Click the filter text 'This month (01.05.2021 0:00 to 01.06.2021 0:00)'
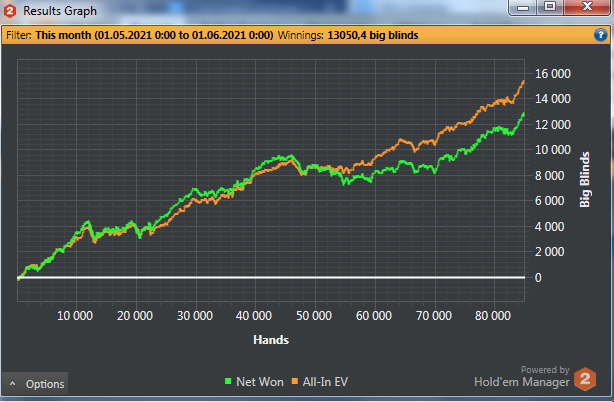This screenshot has width=614, height=402. [154, 35]
